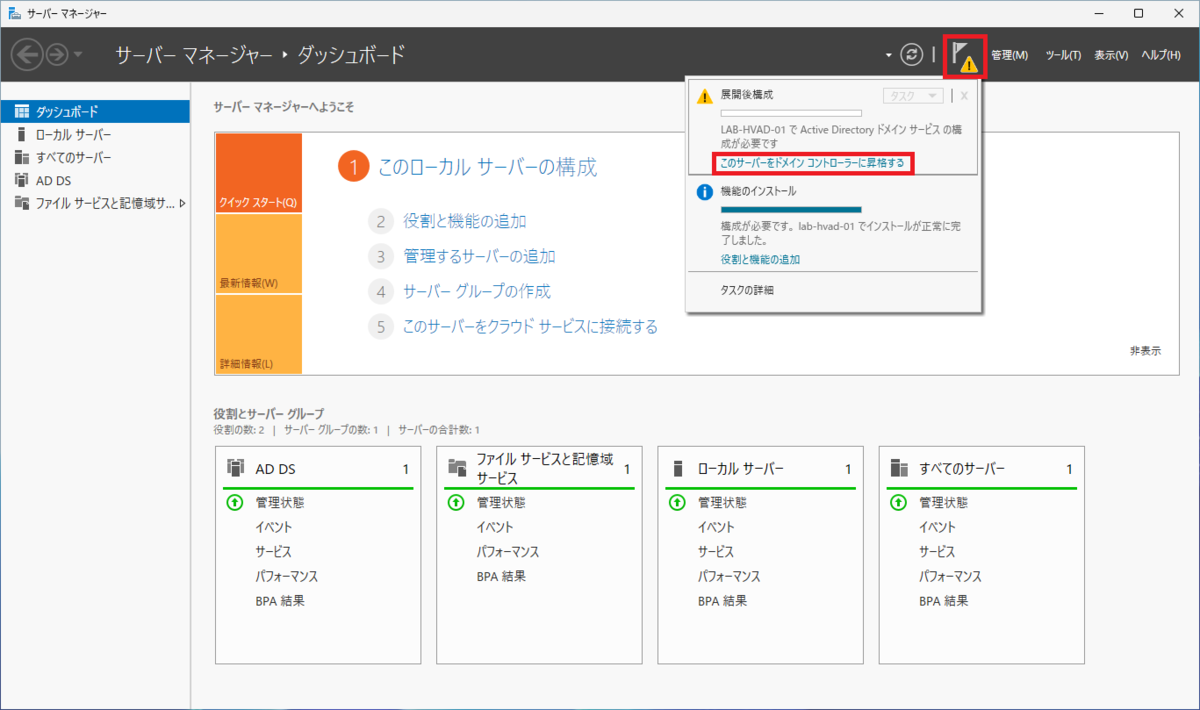
Task: Click the yellow warning icon of 展開後構成
Action: click(x=704, y=96)
